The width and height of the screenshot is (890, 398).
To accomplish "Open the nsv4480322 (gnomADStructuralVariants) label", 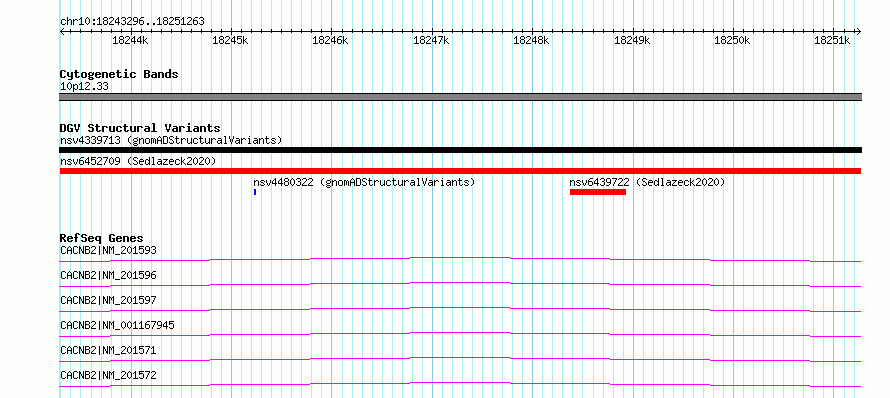I will click(364, 182).
